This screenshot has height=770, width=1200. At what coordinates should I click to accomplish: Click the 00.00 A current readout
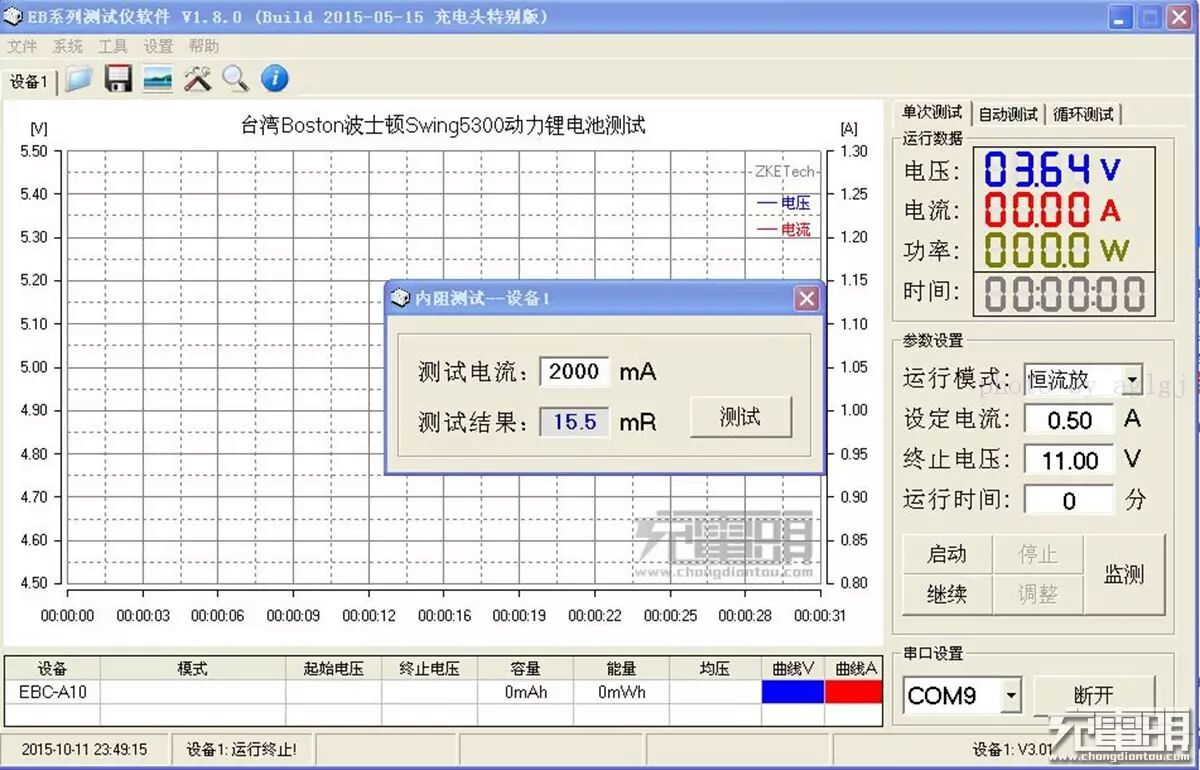pyautogui.click(x=1052, y=210)
